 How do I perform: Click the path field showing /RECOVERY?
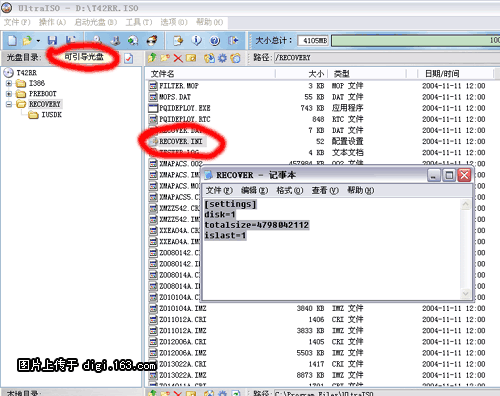coord(387,58)
